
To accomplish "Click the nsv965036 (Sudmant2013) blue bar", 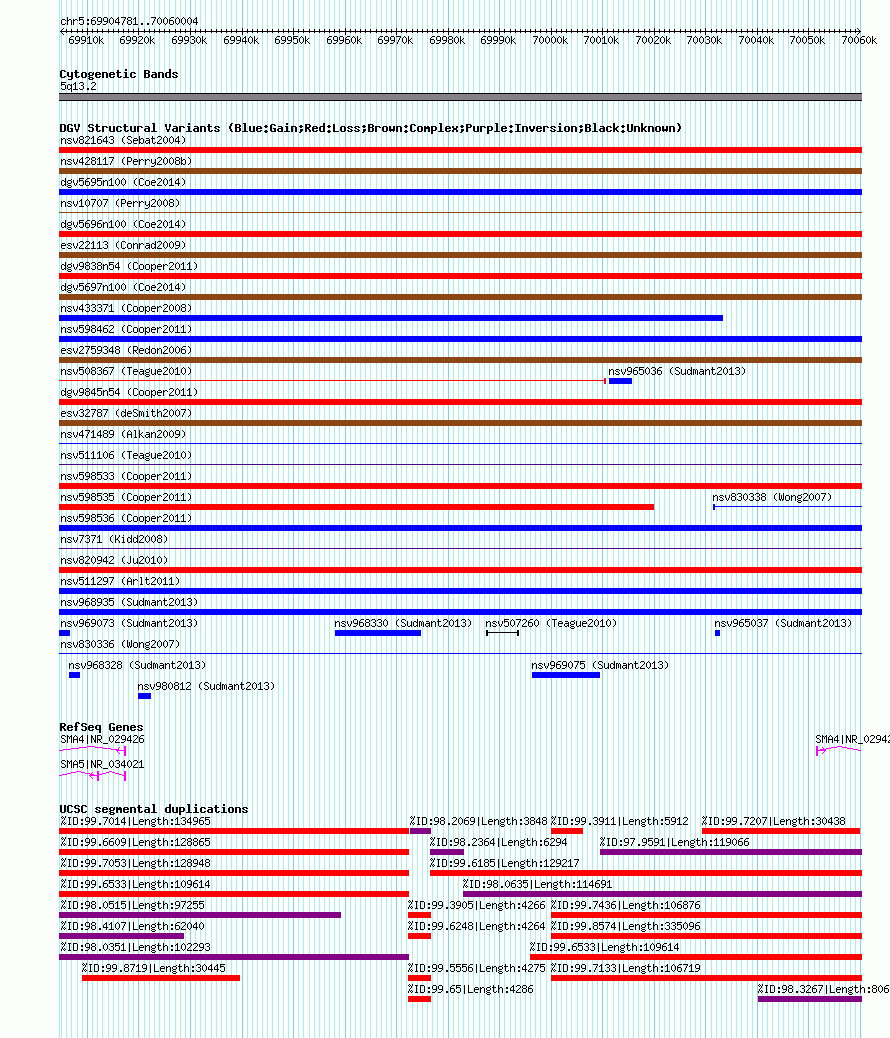I will (x=620, y=381).
